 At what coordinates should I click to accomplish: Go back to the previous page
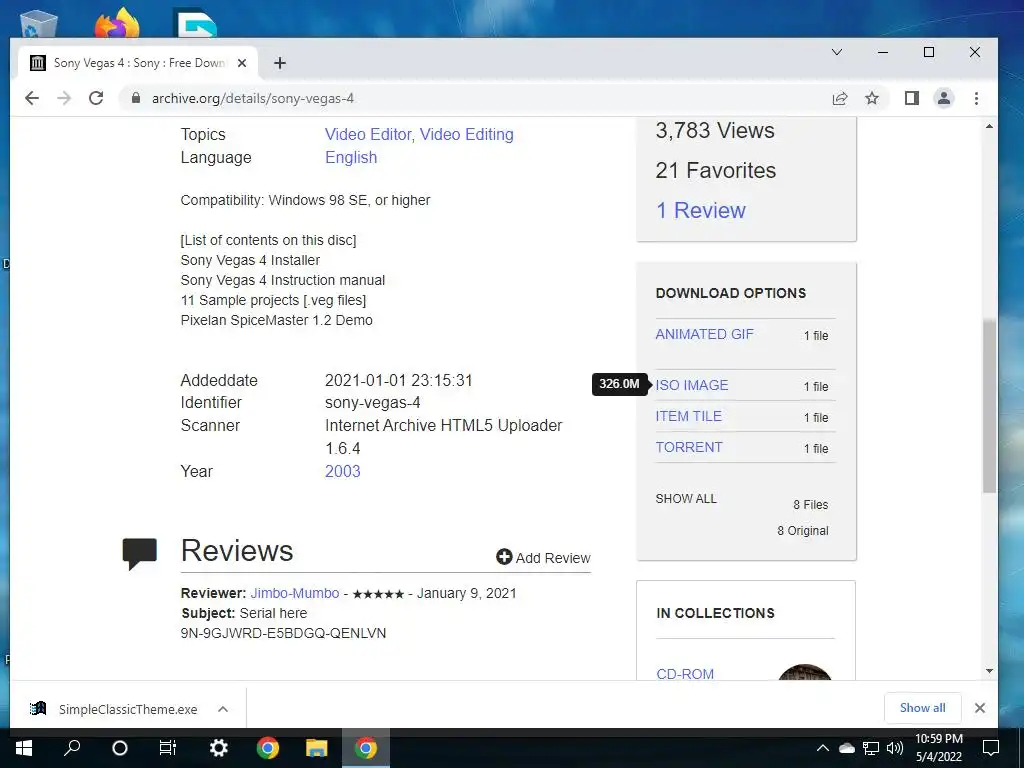[x=32, y=99]
